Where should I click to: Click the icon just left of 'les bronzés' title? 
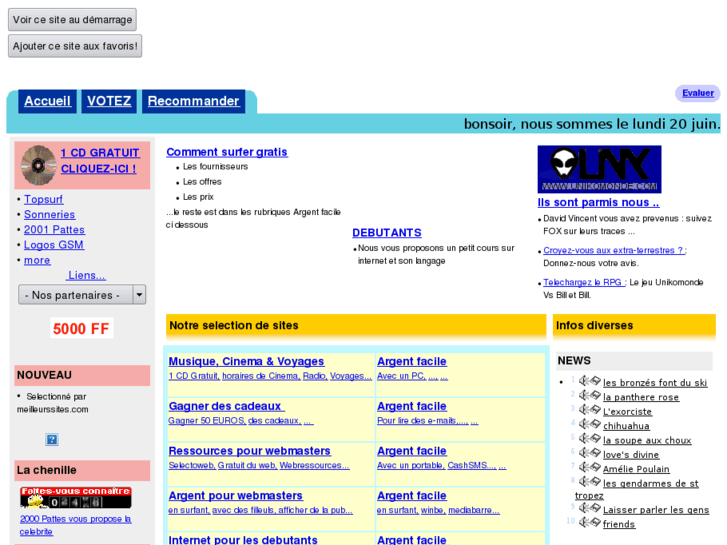595,381
